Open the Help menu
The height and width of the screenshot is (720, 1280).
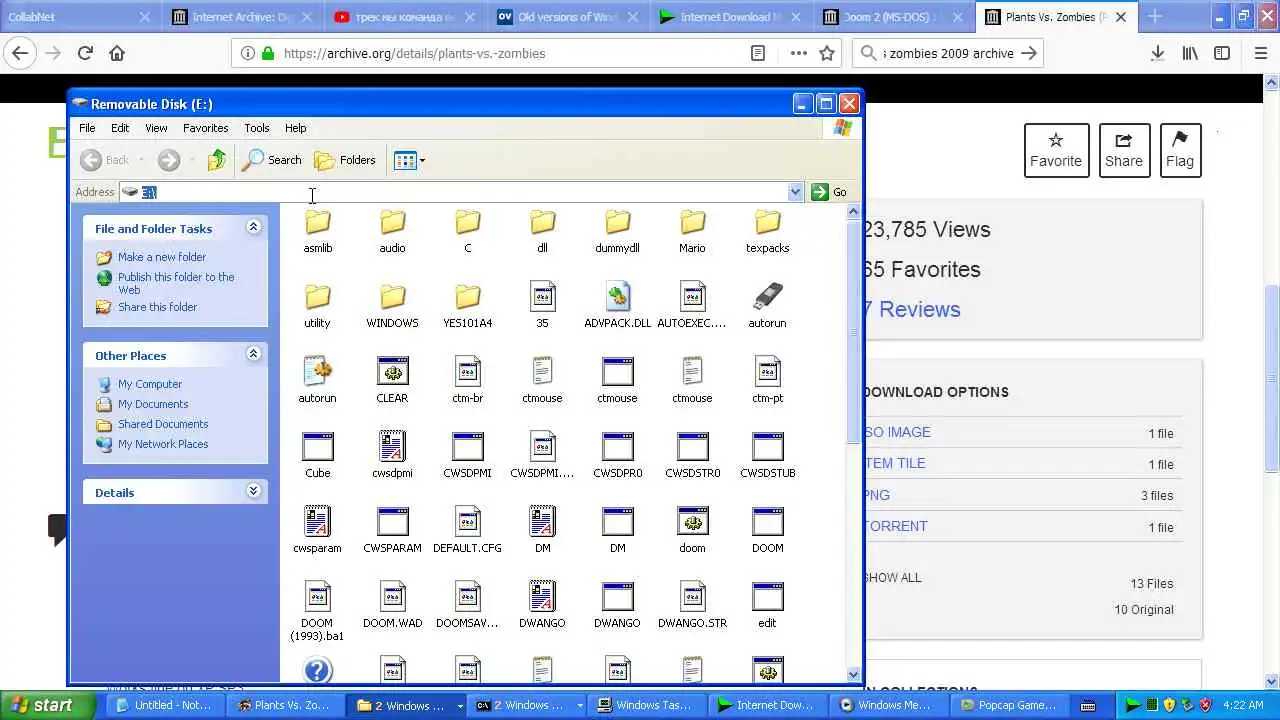coord(295,128)
